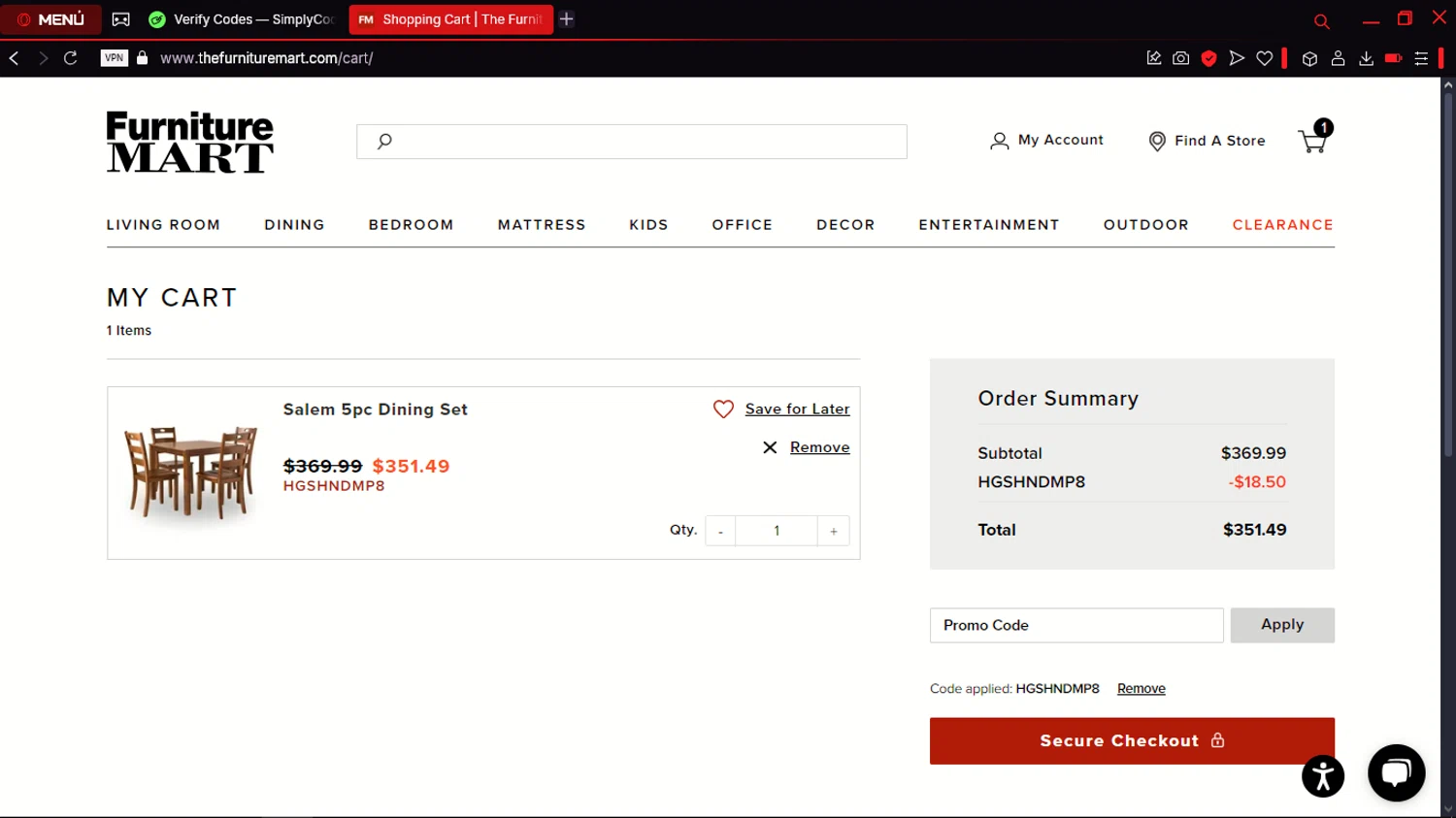Open the GX Corner gamepad icon
The width and height of the screenshot is (1456, 818).
tap(121, 19)
